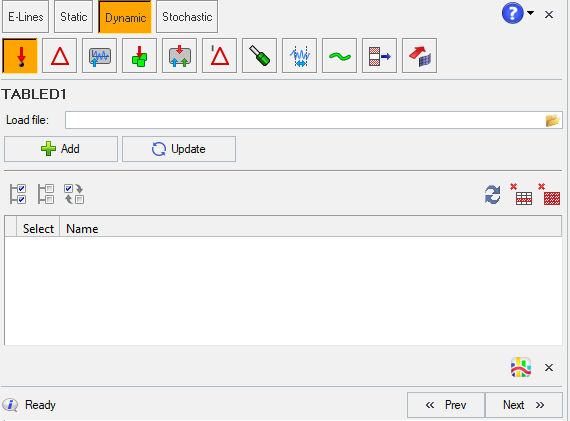Click the info icon in status bar
Image resolution: width=570 pixels, height=421 pixels.
point(10,405)
